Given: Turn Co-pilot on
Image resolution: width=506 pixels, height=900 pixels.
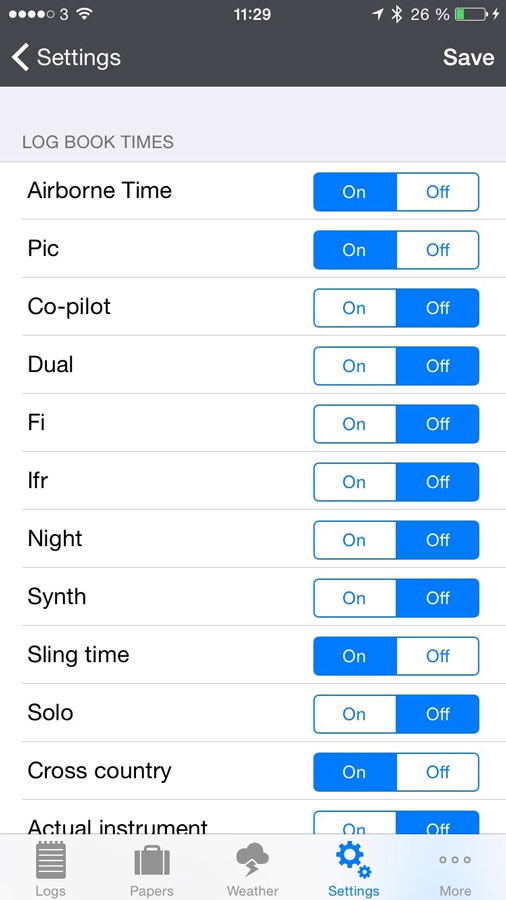Looking at the screenshot, I should coord(355,308).
